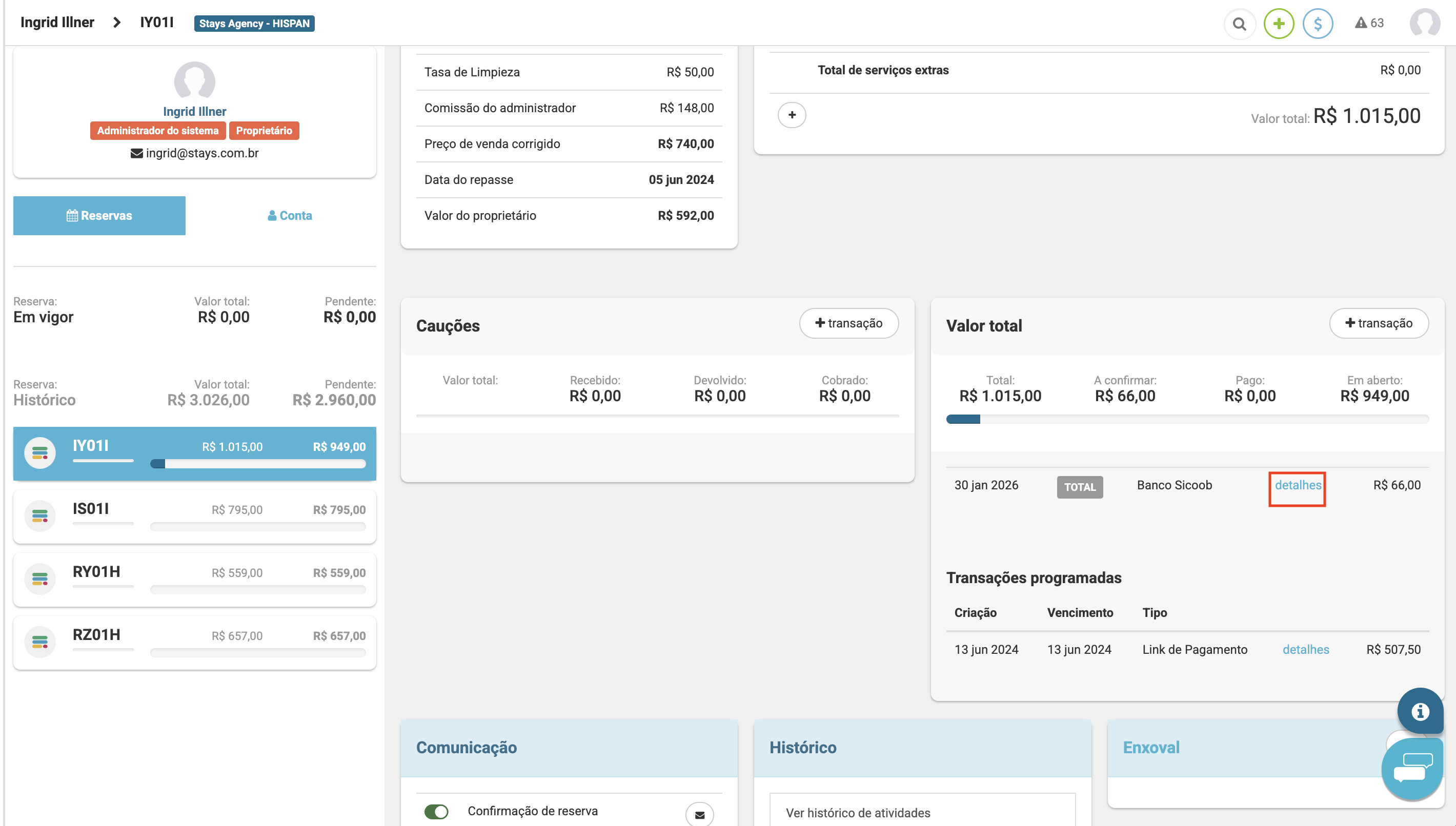Open detalhes for Link de Pagamento

[x=1305, y=650]
